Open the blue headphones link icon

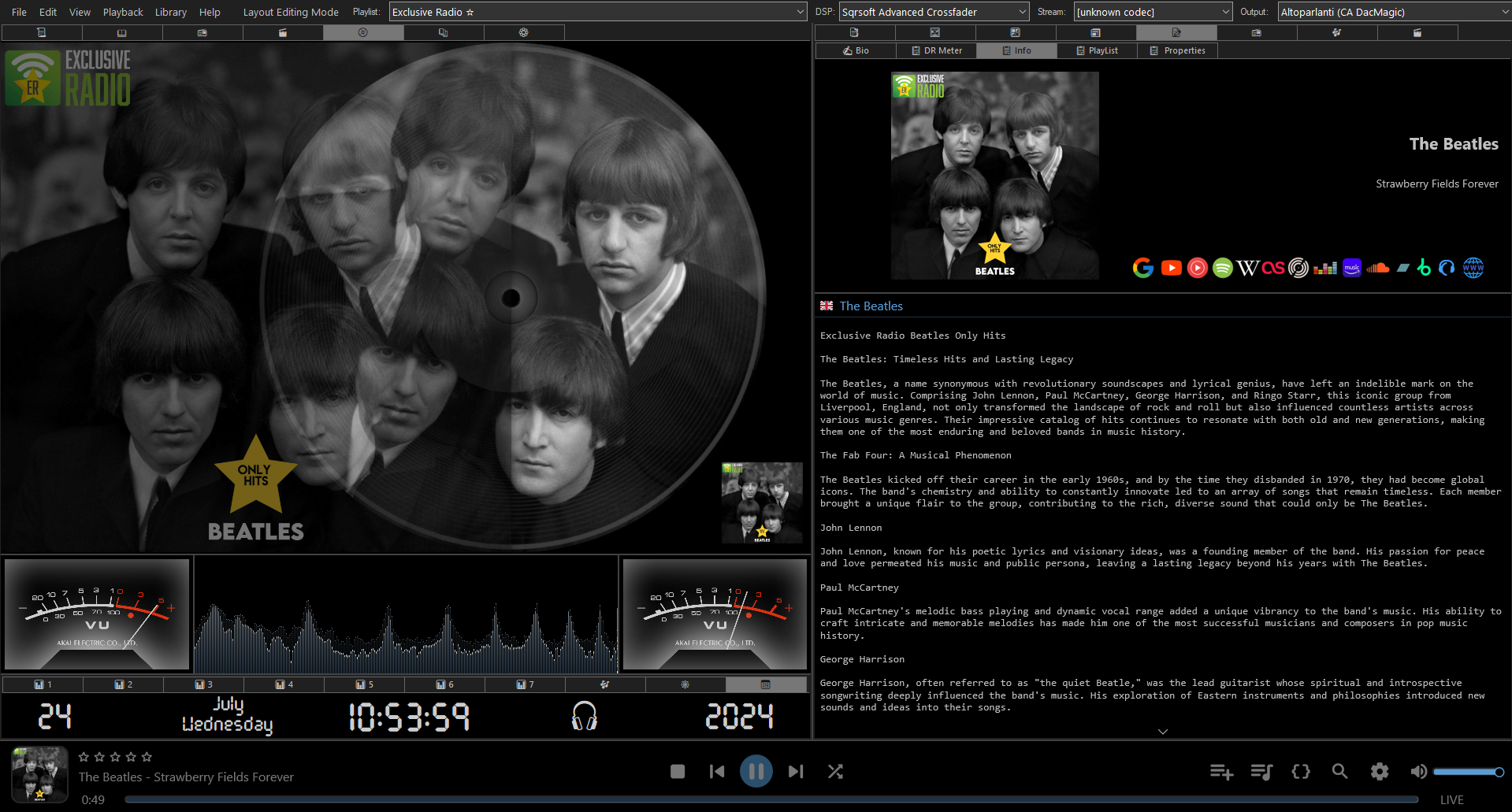pos(1447,268)
